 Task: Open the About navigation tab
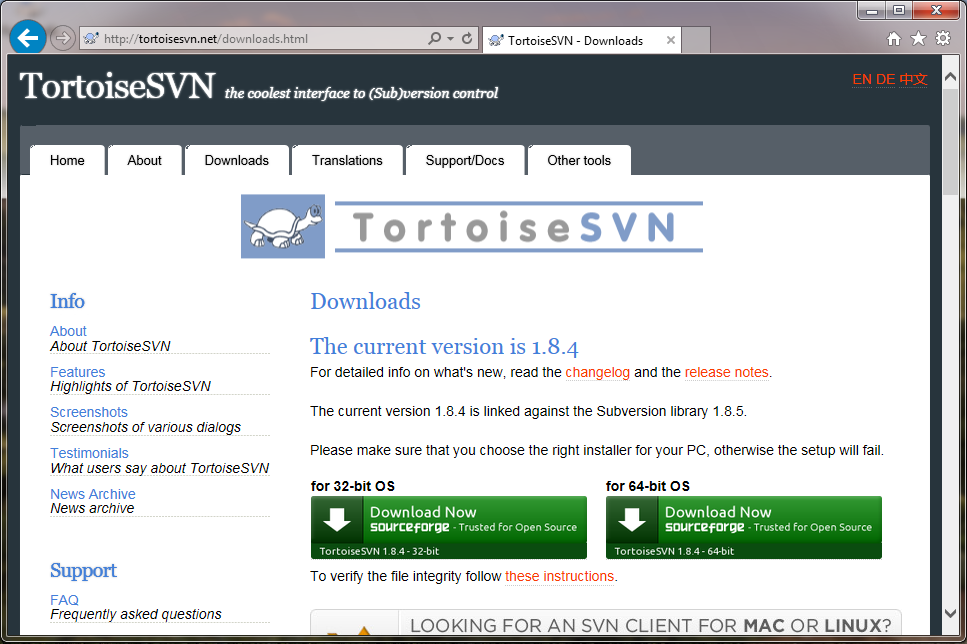pos(144,160)
